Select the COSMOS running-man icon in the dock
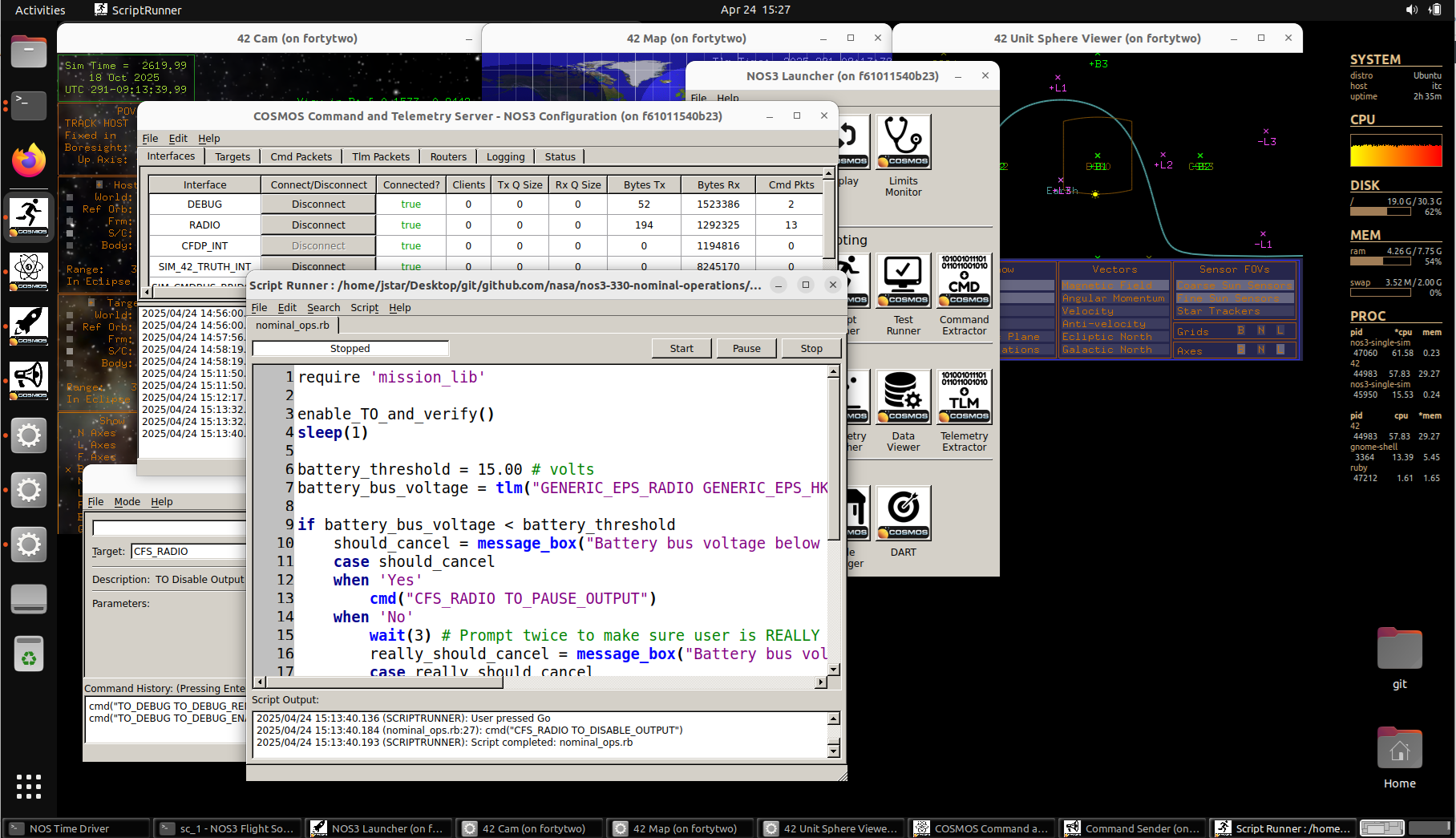Image resolution: width=1456 pixels, height=838 pixels. (x=29, y=216)
